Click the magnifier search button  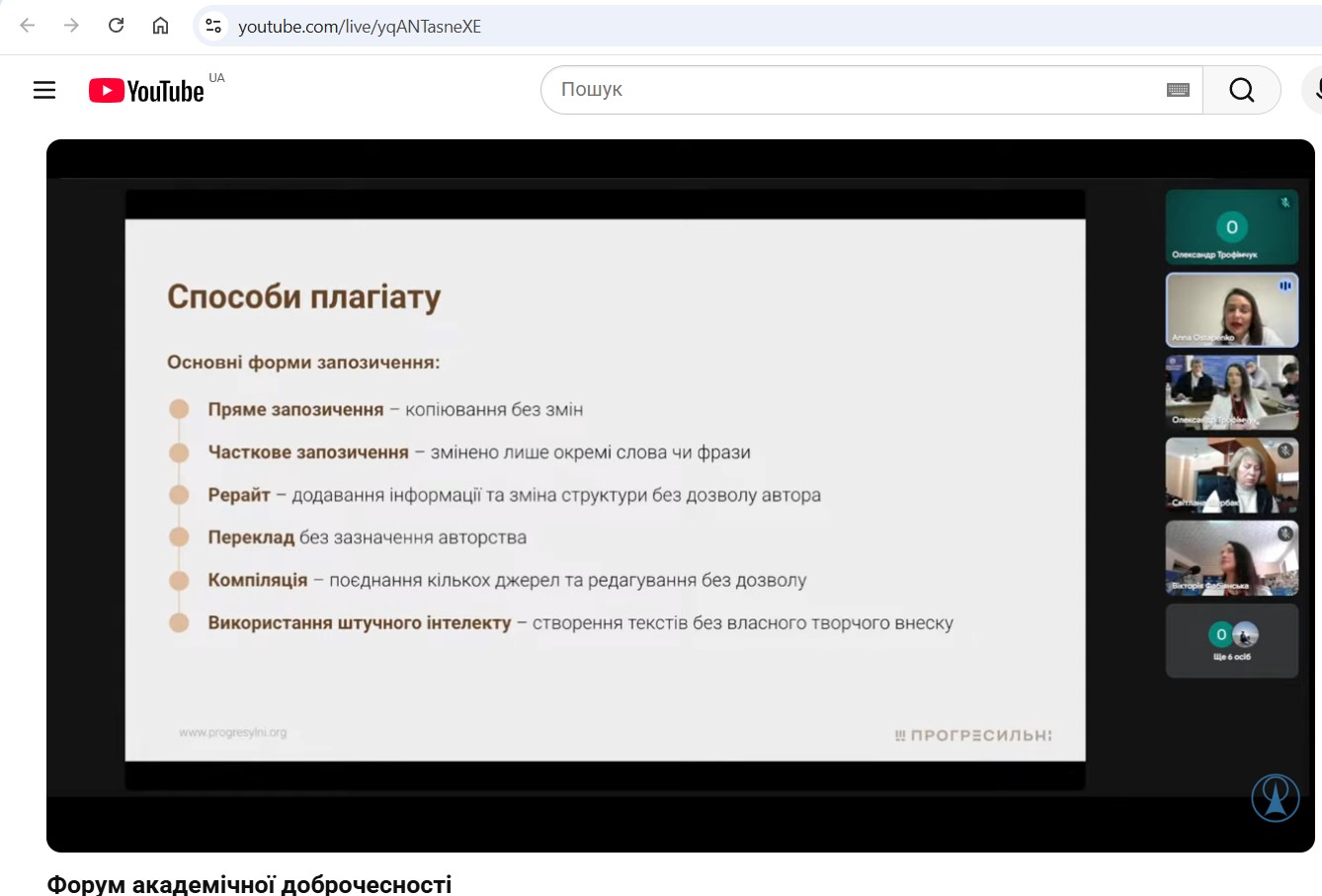pos(1241,90)
